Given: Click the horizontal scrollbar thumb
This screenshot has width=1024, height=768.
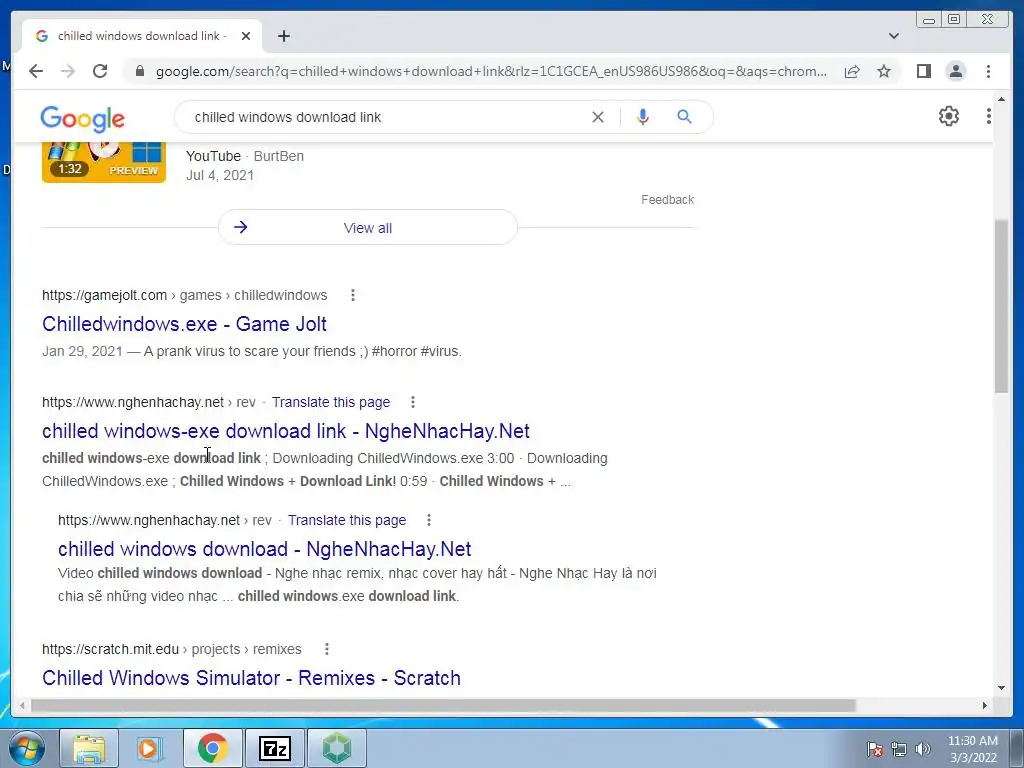Looking at the screenshot, I should [443, 705].
